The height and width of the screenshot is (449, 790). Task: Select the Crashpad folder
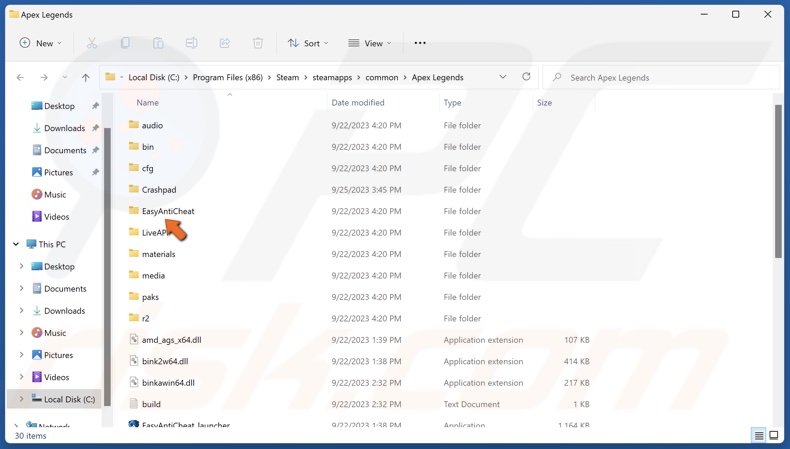point(159,189)
